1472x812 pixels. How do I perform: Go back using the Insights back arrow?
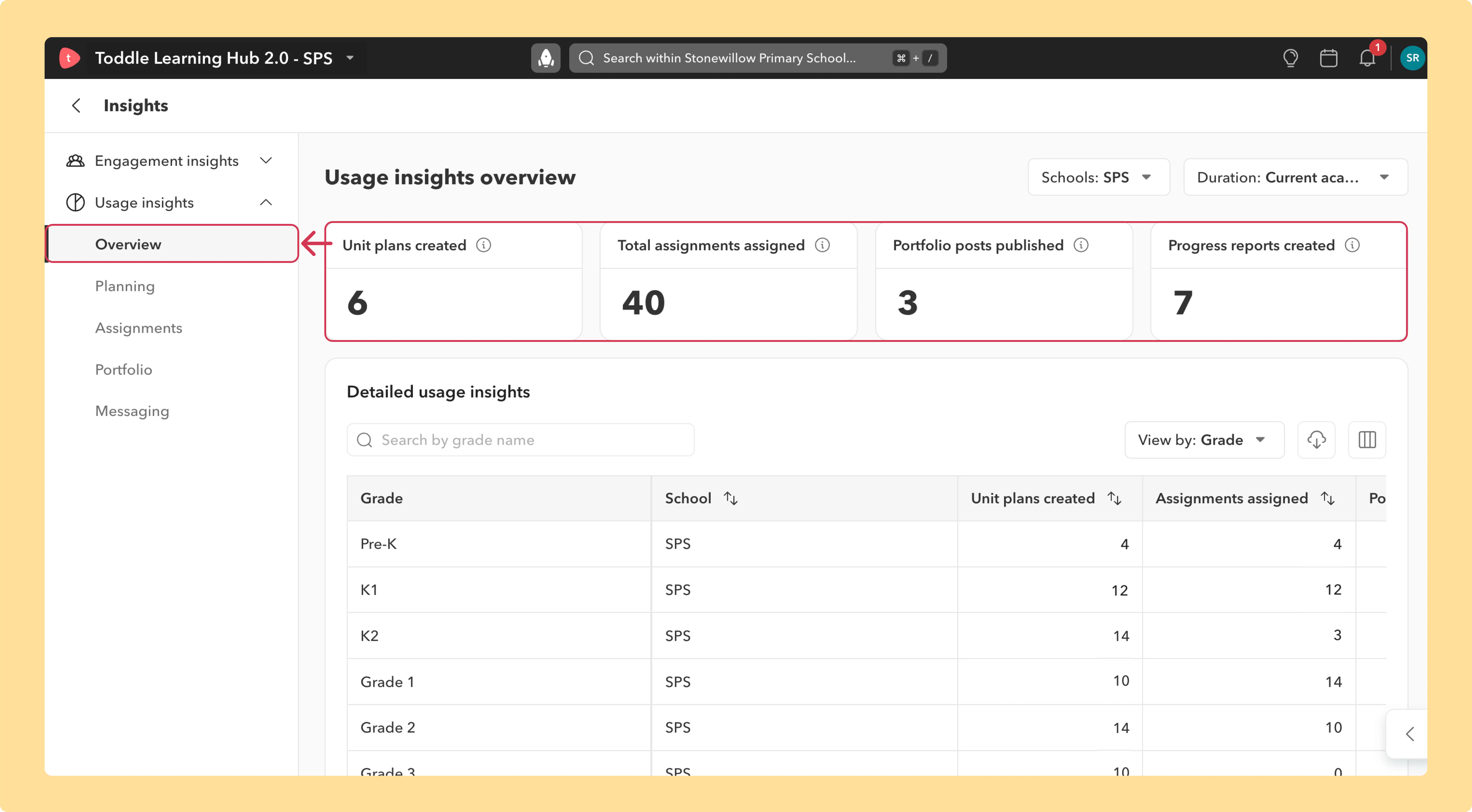[76, 105]
